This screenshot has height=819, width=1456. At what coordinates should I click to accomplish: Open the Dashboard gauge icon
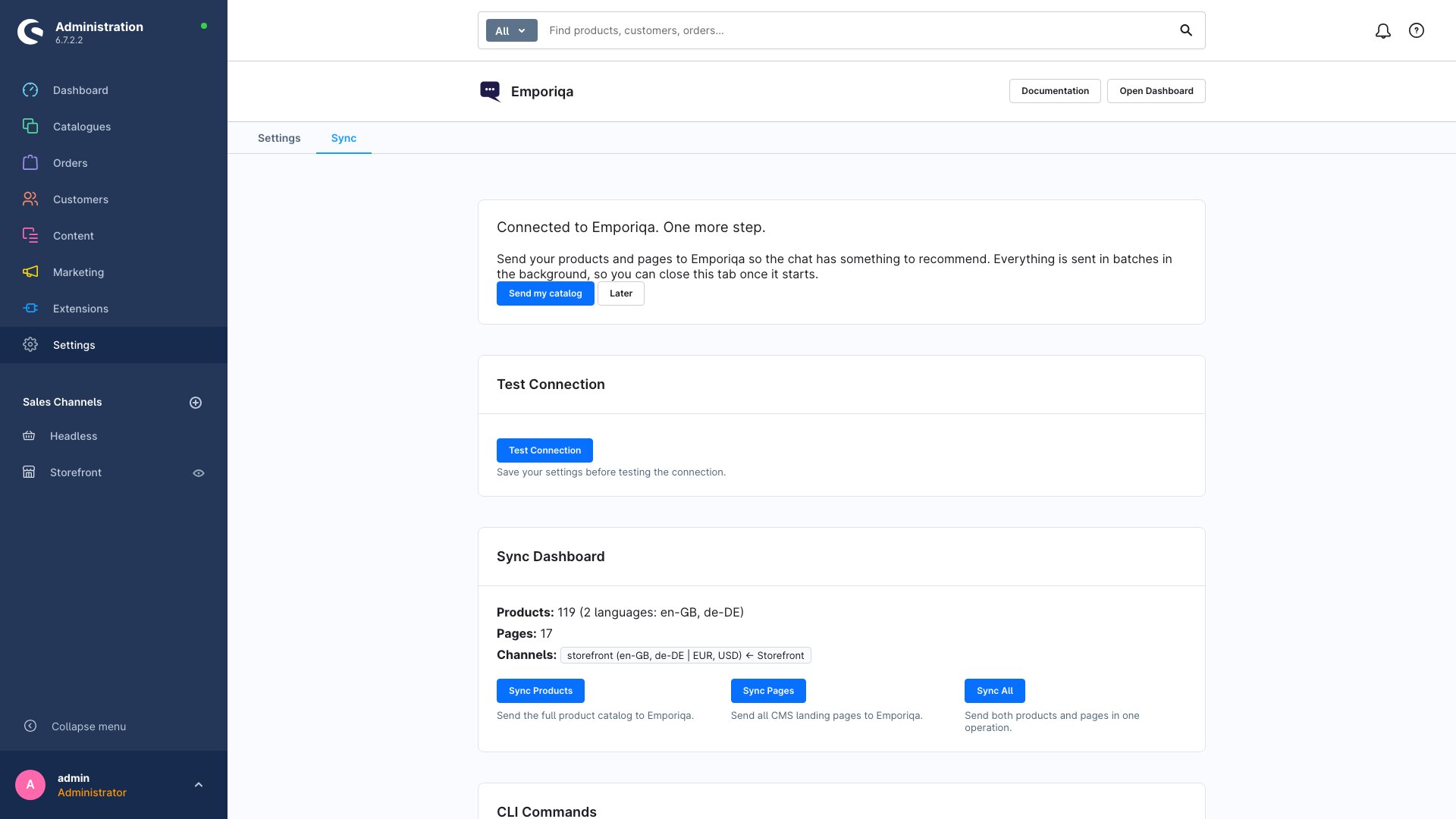(x=30, y=90)
